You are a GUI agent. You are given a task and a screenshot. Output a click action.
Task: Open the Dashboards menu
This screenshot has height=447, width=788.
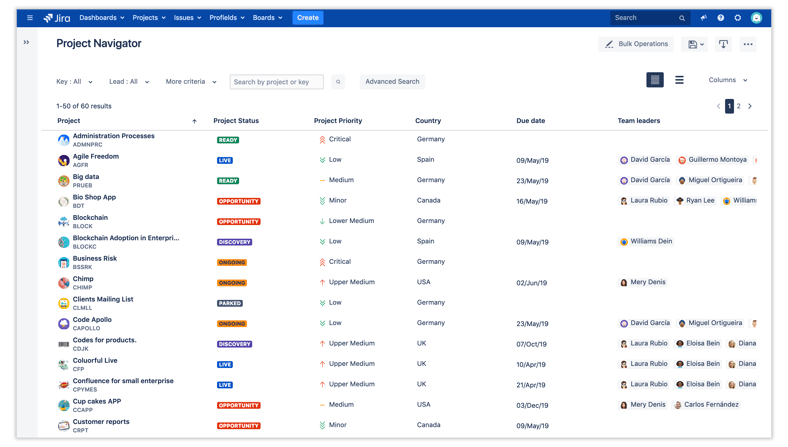click(x=102, y=18)
